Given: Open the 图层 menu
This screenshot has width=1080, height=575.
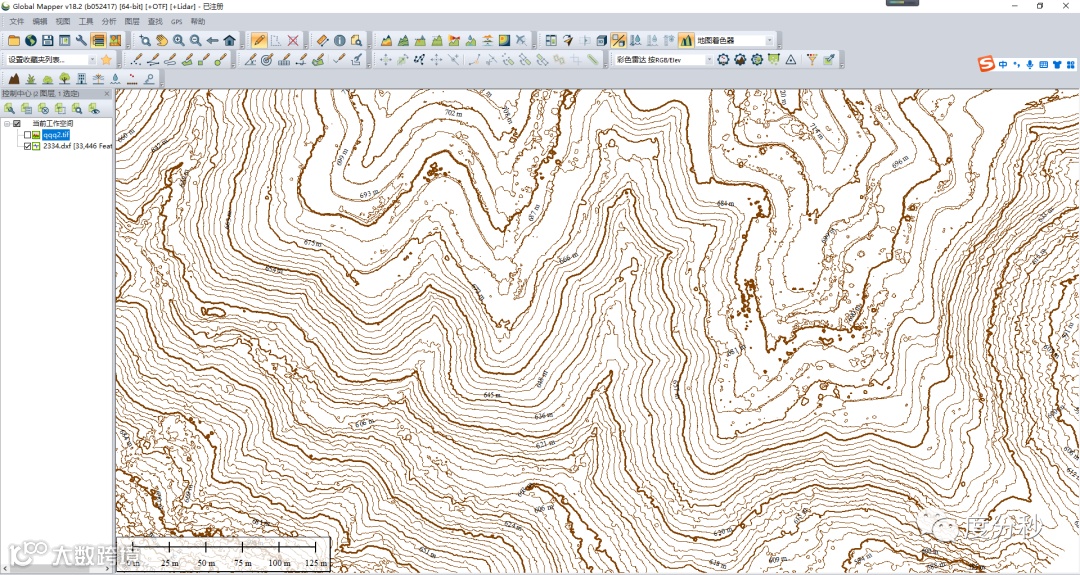Looking at the screenshot, I should [x=132, y=21].
